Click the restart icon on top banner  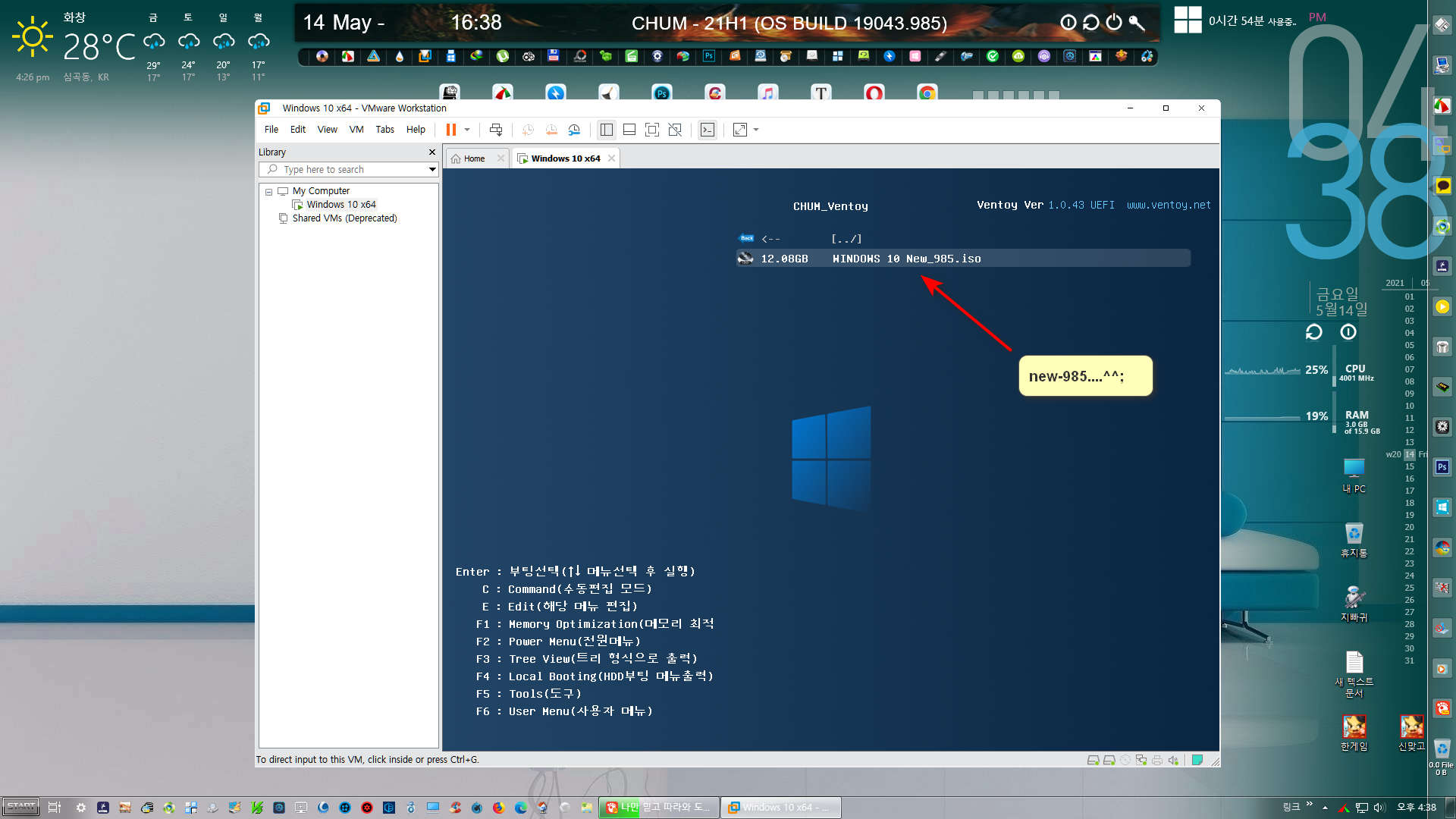(1090, 23)
